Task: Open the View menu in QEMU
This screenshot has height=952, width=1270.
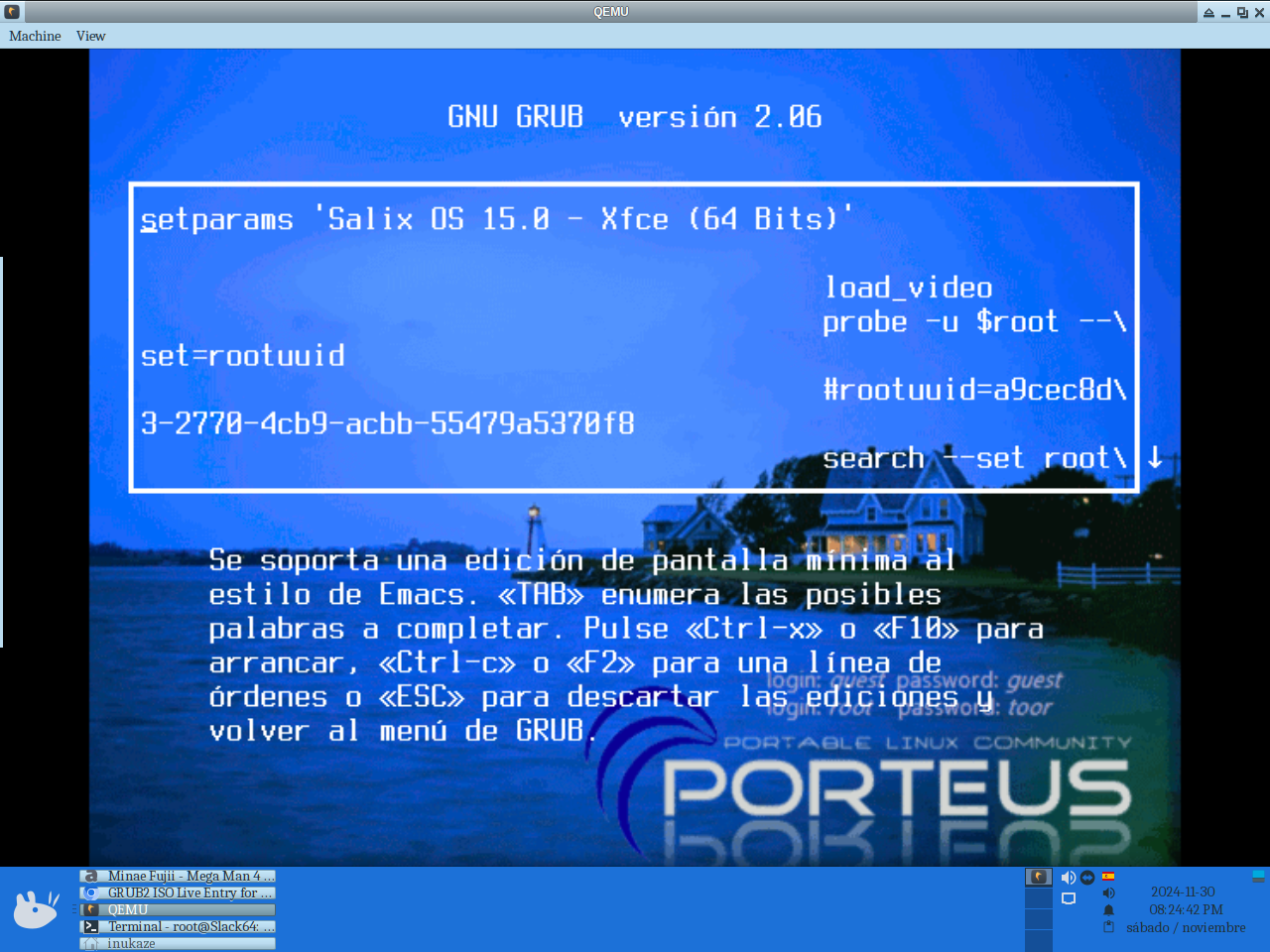Action: click(90, 36)
